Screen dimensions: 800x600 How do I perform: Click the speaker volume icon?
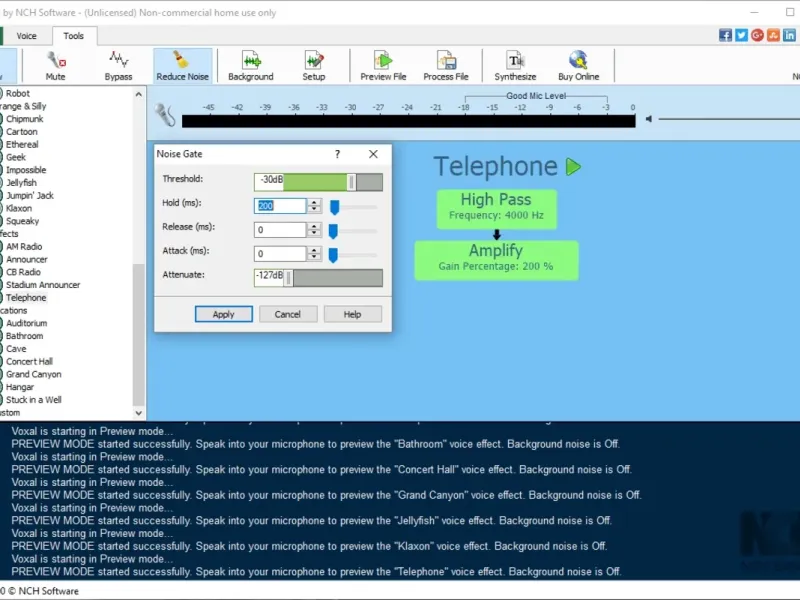pyautogui.click(x=648, y=119)
